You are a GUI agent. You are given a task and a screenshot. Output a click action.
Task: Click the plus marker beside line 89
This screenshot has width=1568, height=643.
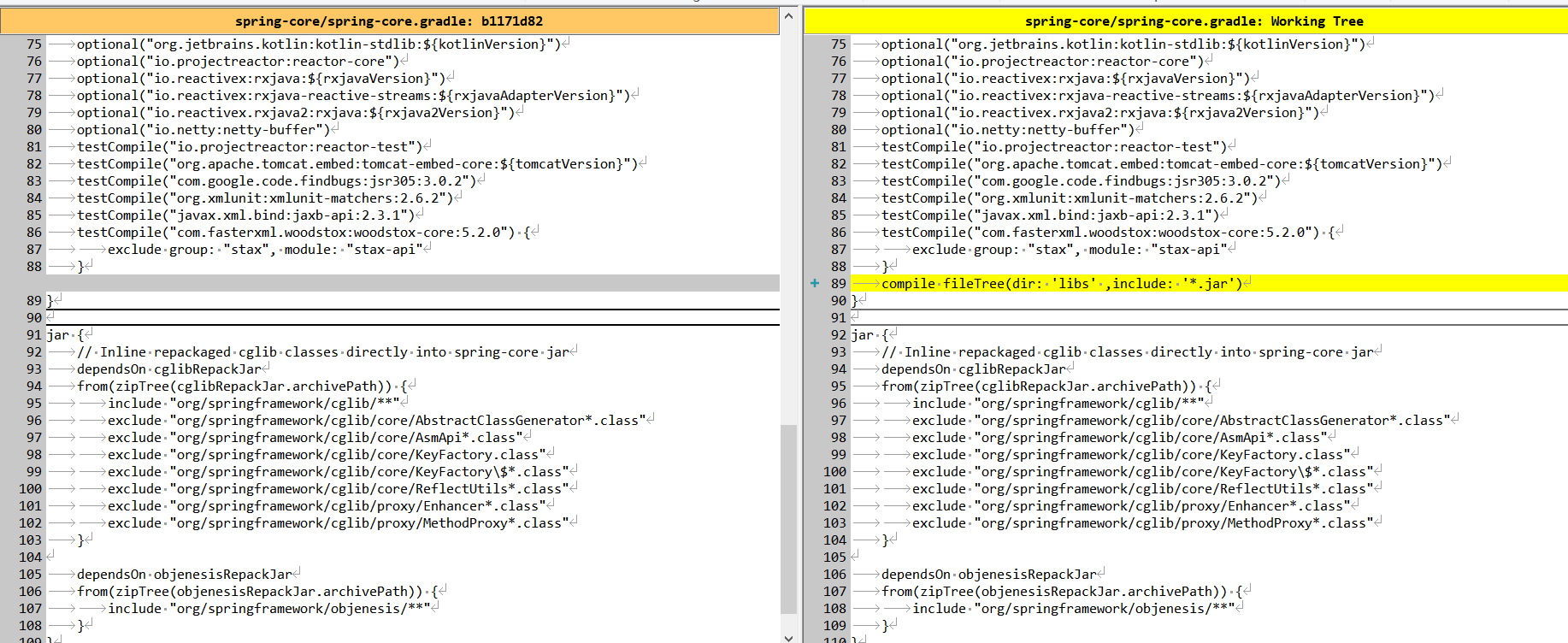815,283
